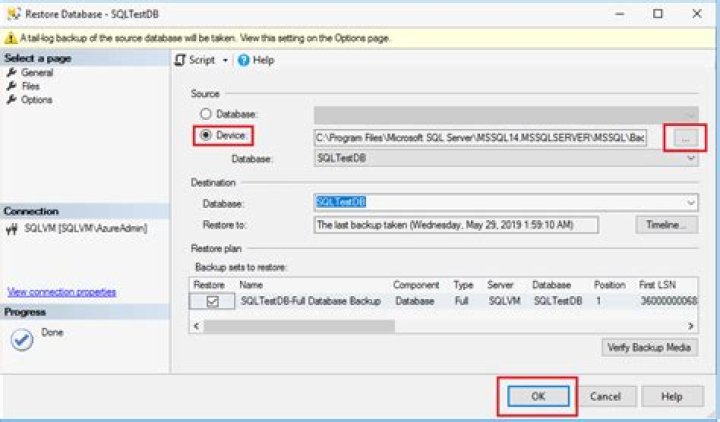Click the SQLVM server connection icon

(13, 229)
